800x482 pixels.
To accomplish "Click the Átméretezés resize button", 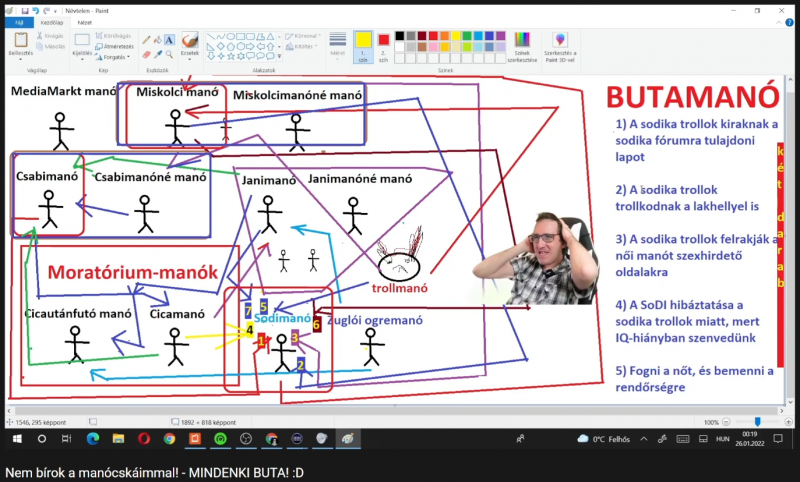I will [114, 46].
